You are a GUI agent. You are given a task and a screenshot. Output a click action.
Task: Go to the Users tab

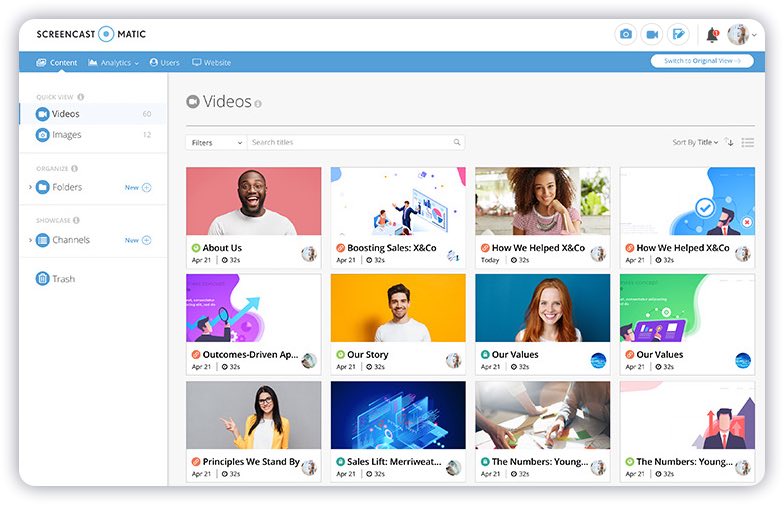pyautogui.click(x=164, y=62)
